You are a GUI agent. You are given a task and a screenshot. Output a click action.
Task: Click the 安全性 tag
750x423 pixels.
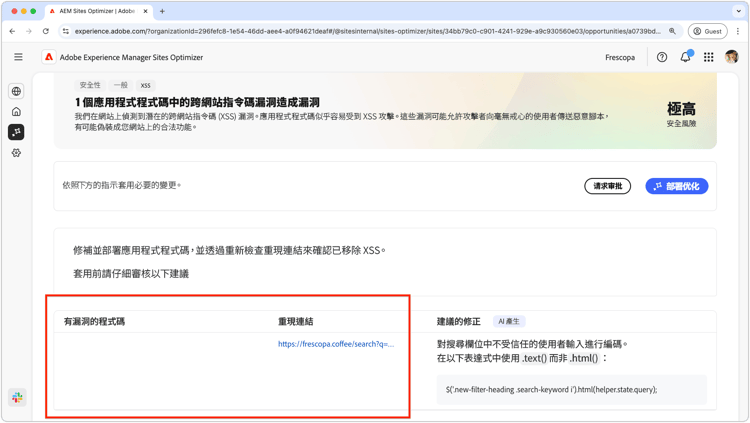pos(90,85)
